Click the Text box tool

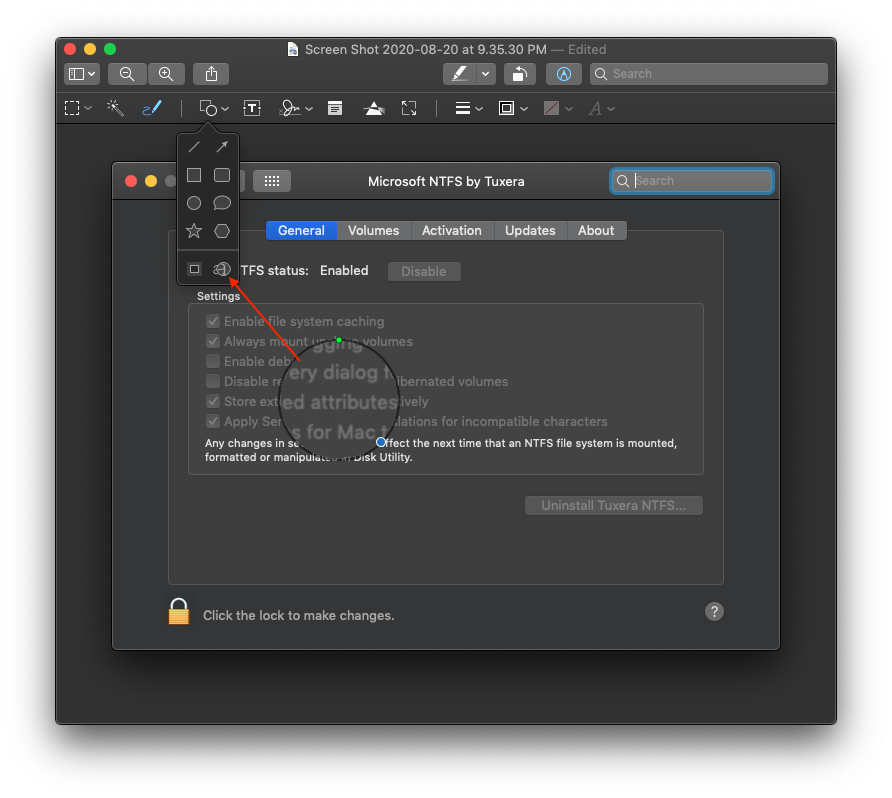252,108
